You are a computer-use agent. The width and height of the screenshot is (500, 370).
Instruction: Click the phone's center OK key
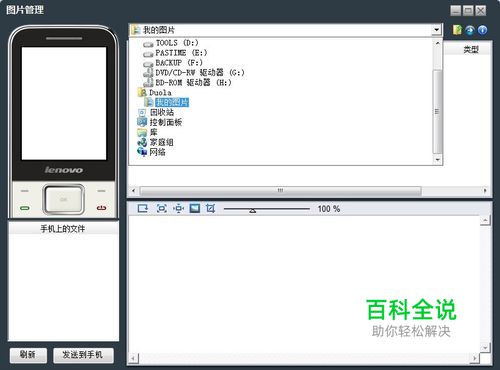[64, 199]
